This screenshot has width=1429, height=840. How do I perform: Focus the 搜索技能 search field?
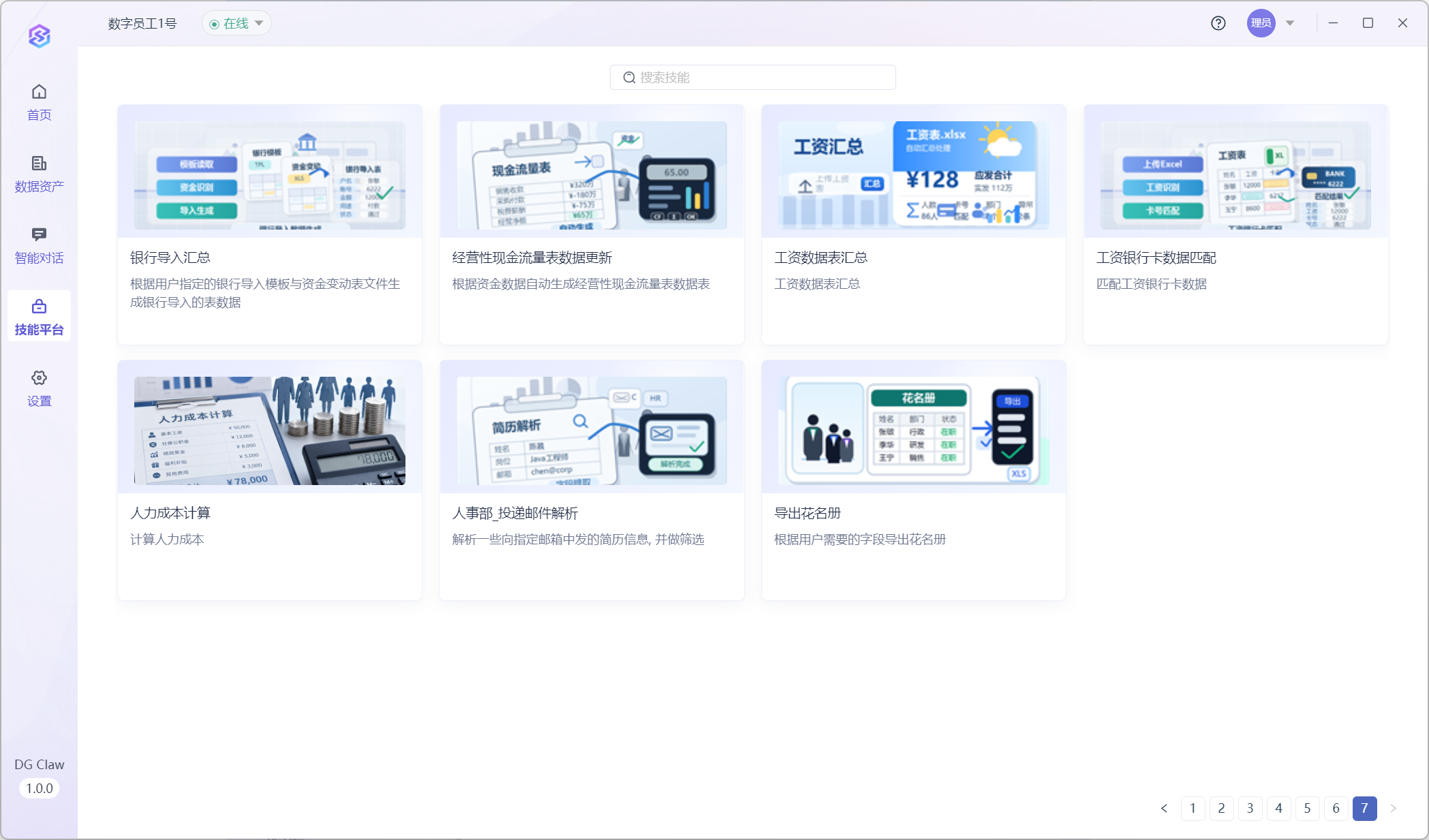(x=752, y=78)
